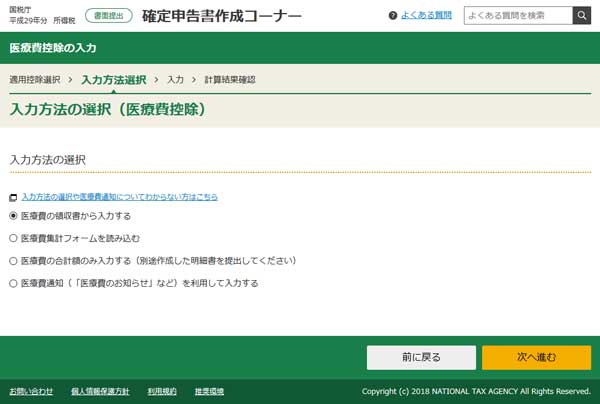Open the 利用規約 footer link
The width and height of the screenshot is (600, 404).
pyautogui.click(x=161, y=390)
